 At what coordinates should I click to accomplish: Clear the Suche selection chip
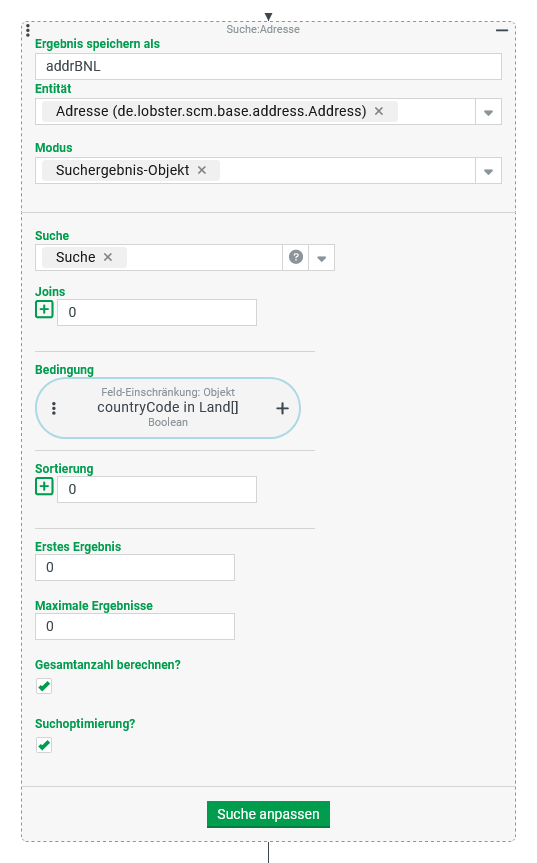pyautogui.click(x=108, y=257)
